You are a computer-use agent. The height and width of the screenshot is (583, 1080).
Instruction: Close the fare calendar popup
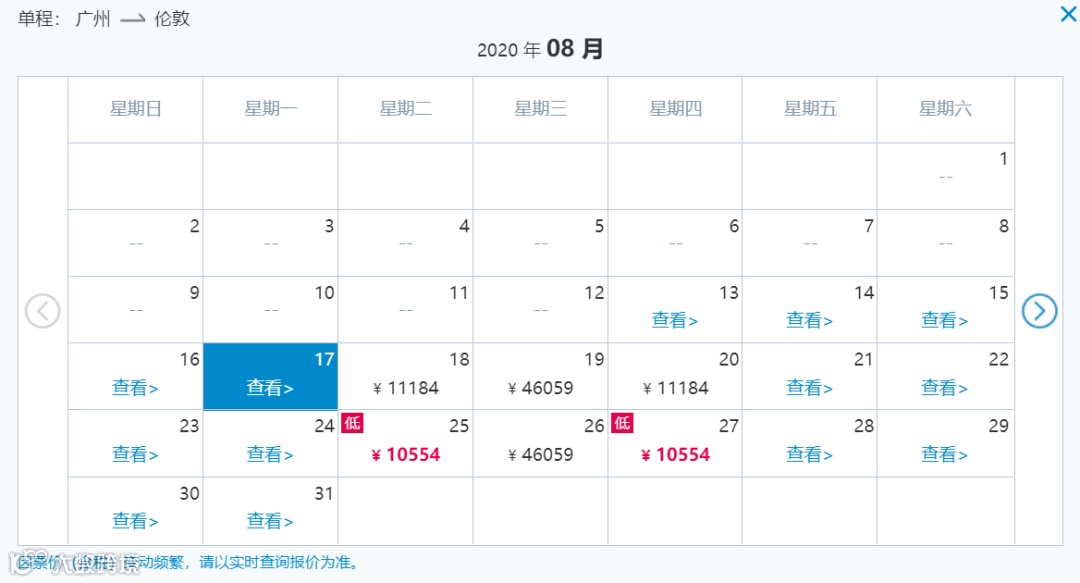coord(1068,13)
